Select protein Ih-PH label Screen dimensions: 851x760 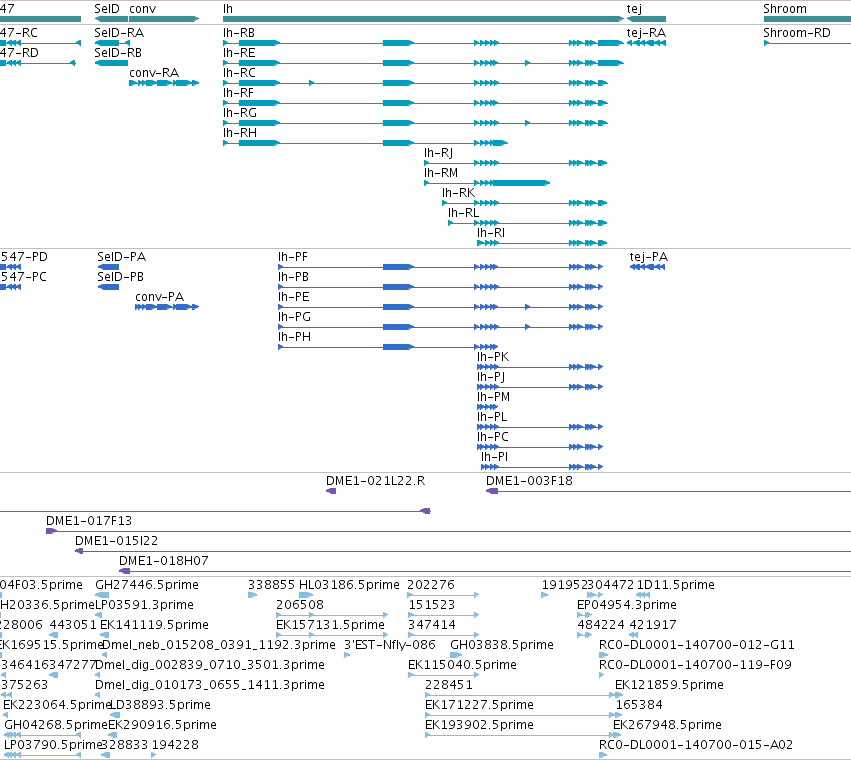(294, 337)
